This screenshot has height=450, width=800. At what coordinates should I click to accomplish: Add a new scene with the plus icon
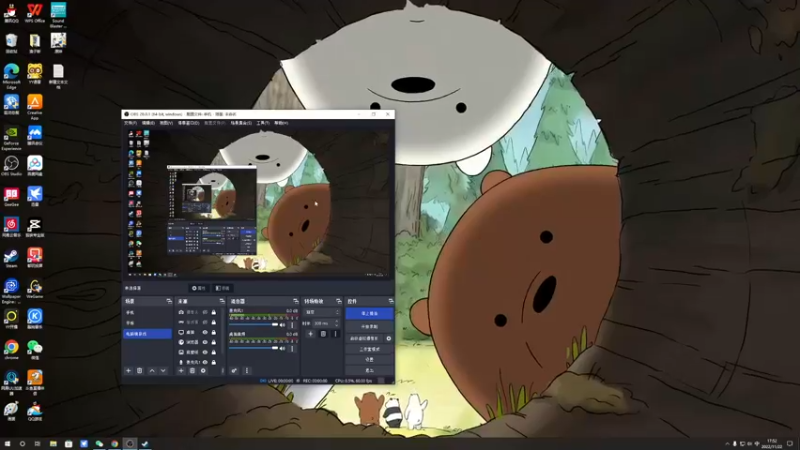[x=129, y=371]
